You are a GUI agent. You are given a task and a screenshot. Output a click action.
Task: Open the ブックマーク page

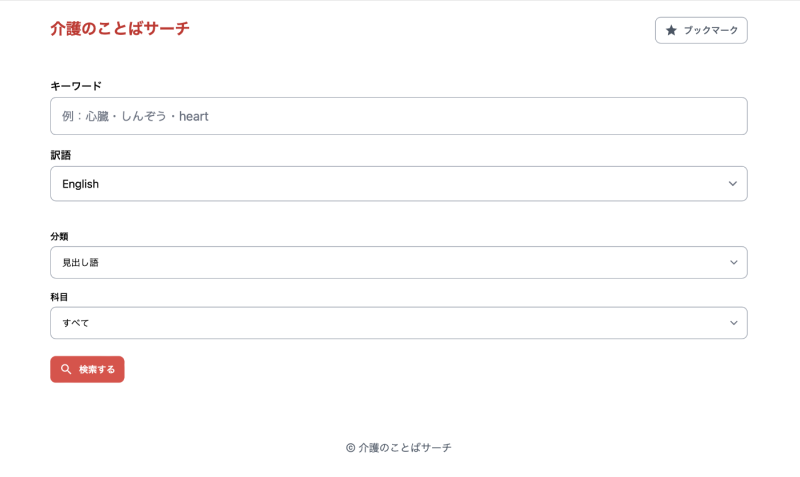[x=701, y=31]
